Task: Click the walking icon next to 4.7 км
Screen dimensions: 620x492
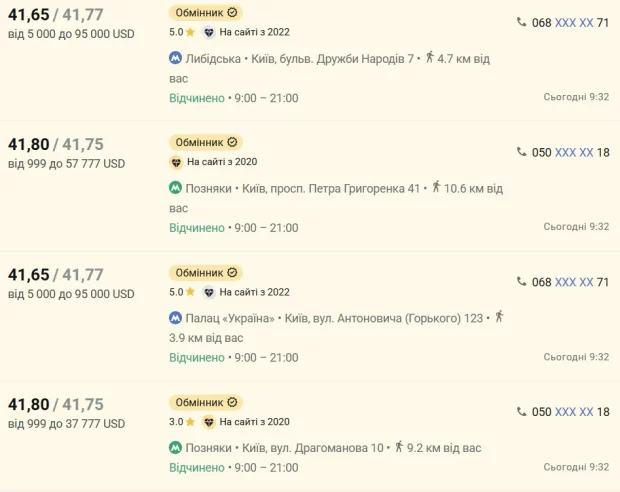Action: [x=429, y=57]
